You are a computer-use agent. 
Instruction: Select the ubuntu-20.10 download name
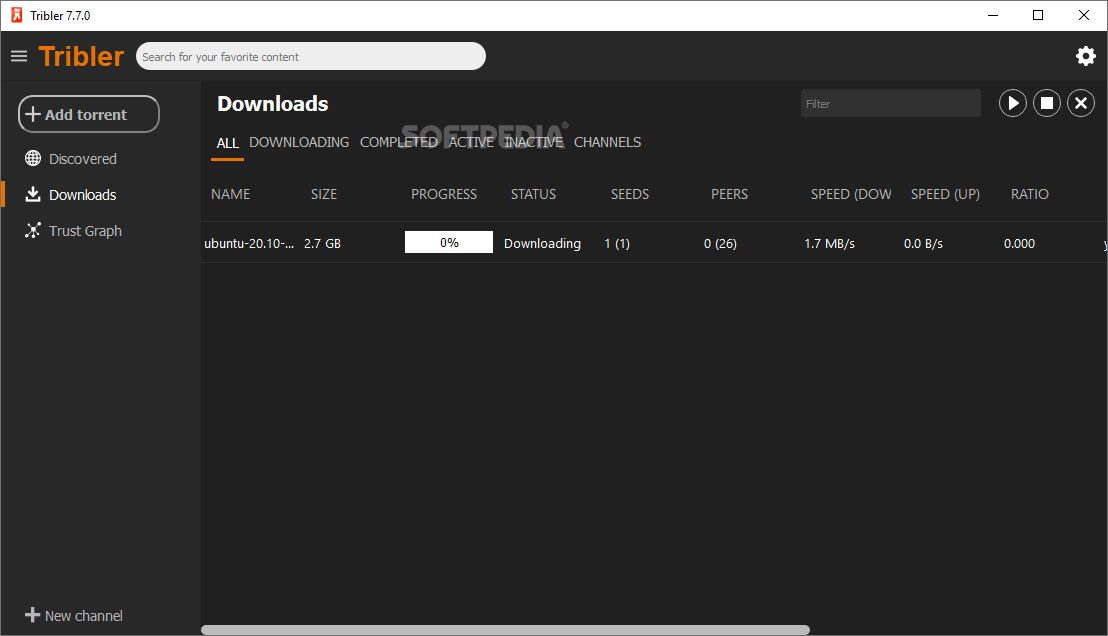click(x=249, y=243)
